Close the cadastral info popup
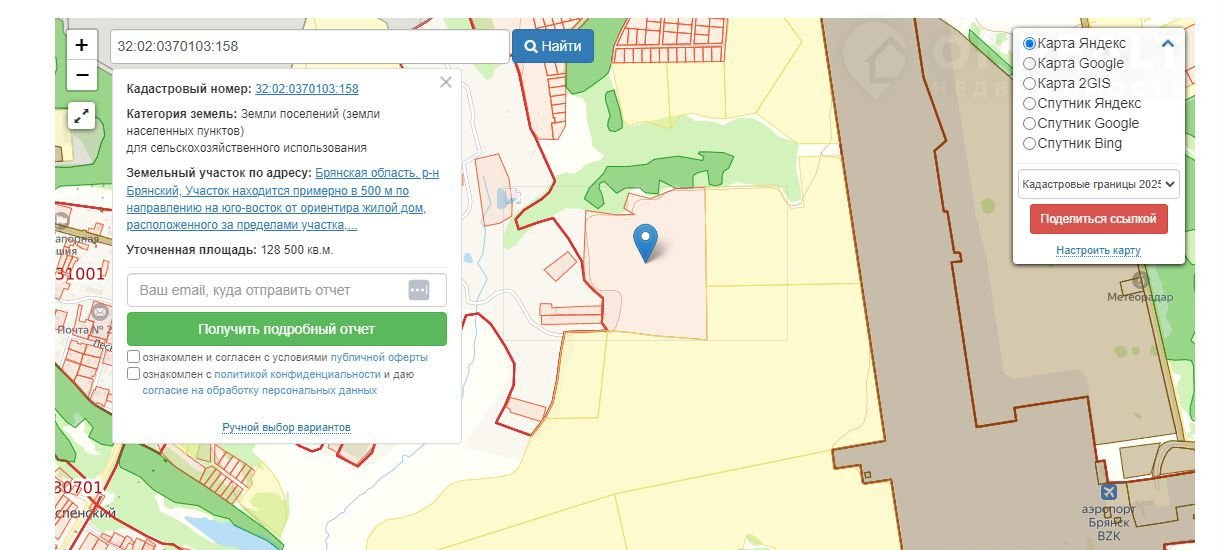1222x550 pixels. (446, 83)
